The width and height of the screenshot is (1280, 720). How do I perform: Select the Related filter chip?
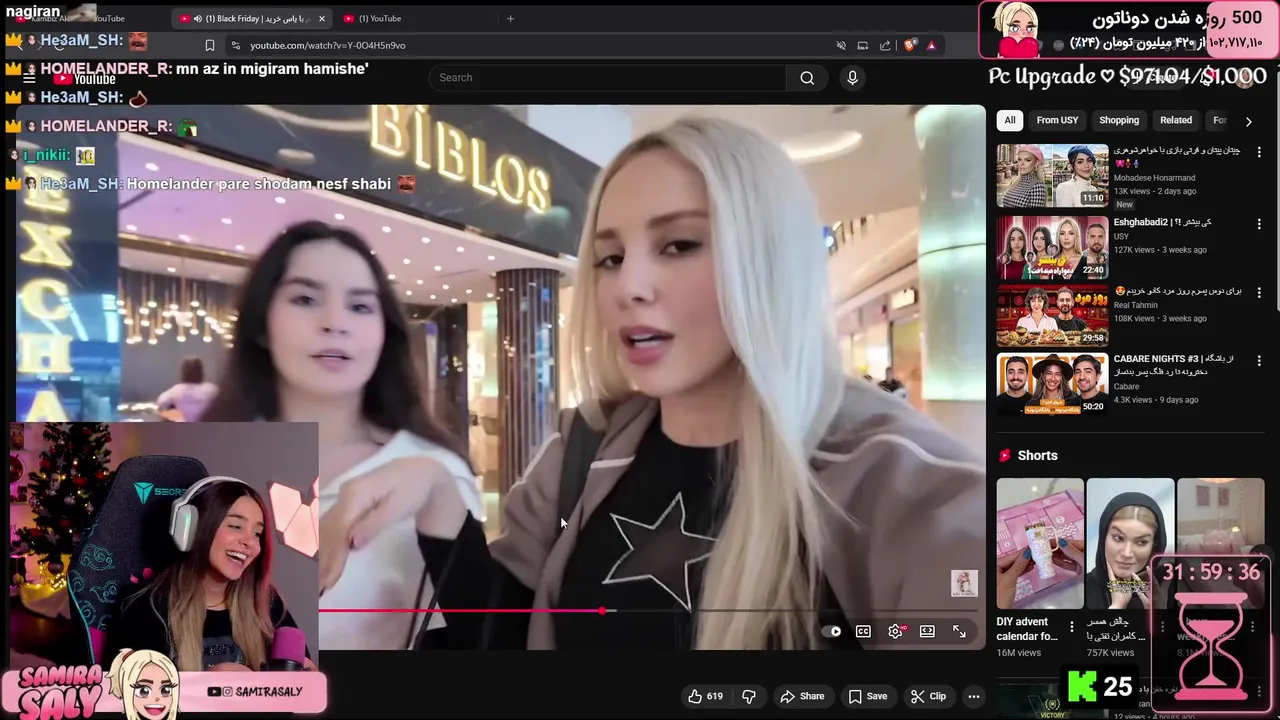(x=1176, y=120)
